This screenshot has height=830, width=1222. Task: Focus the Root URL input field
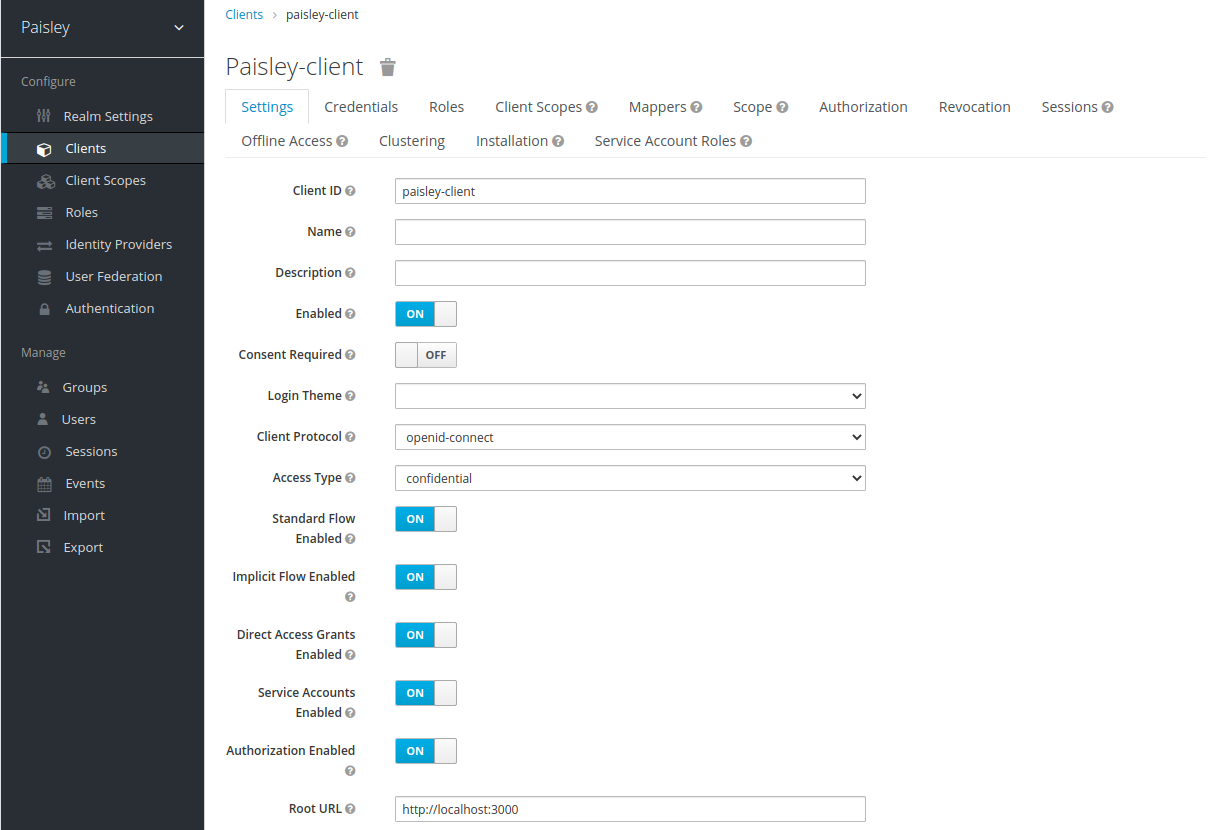630,809
